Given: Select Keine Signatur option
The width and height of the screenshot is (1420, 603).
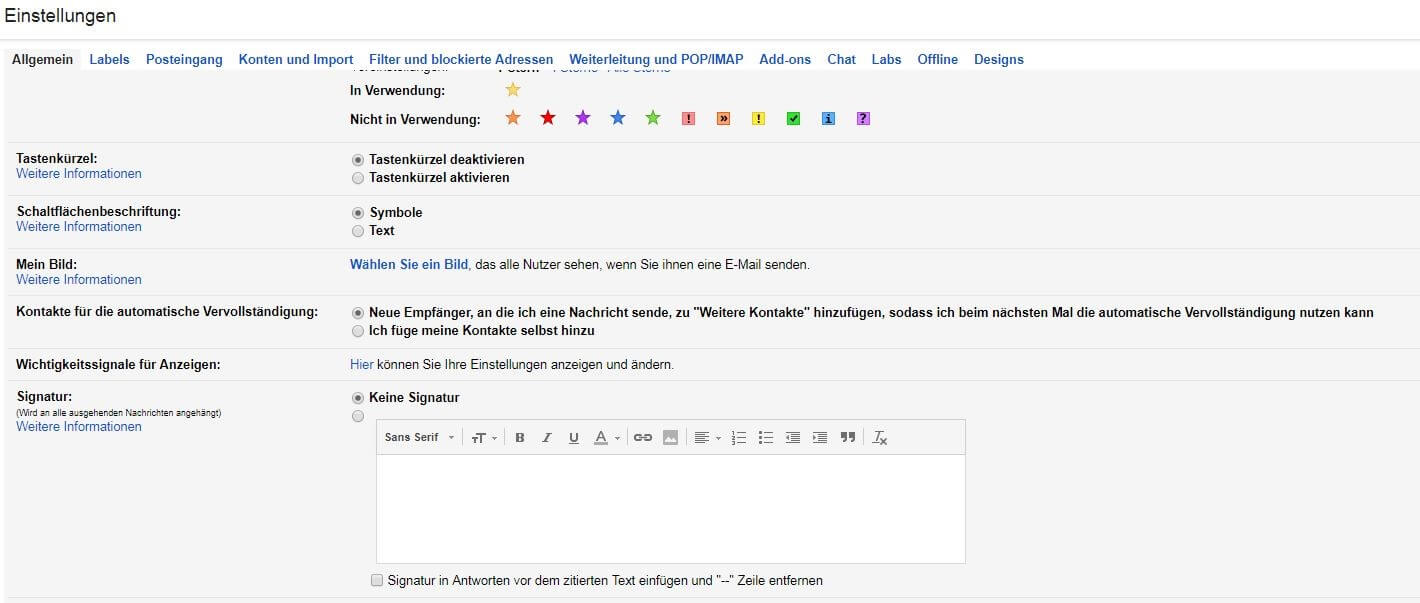Looking at the screenshot, I should click(358, 397).
